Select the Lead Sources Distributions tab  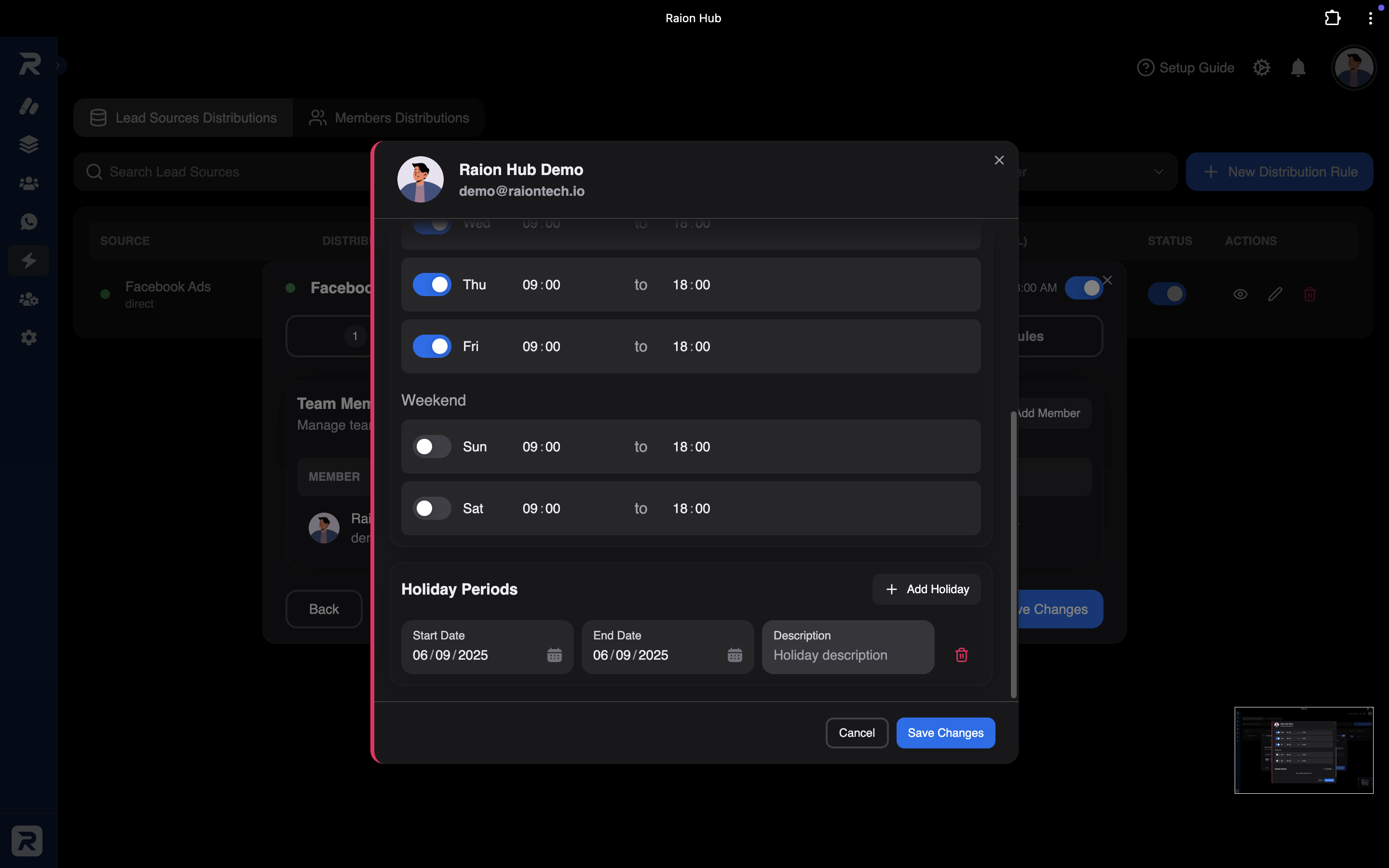coord(183,118)
